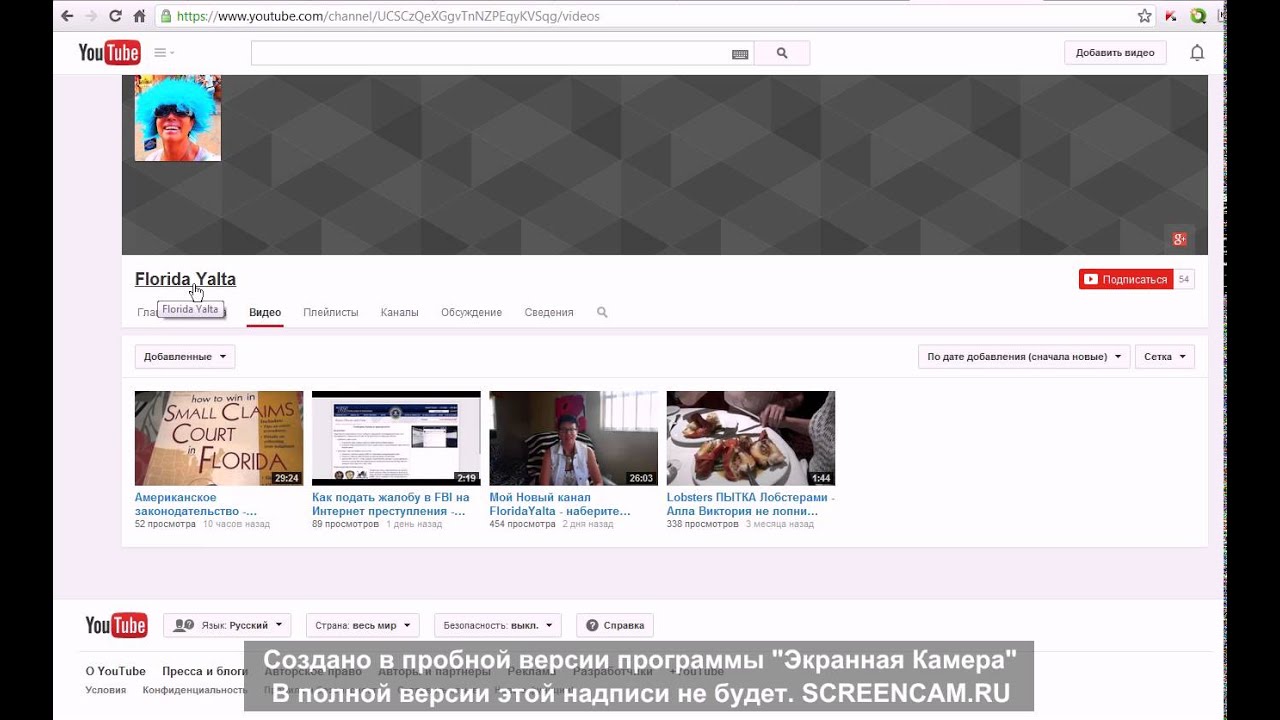Screen dimensions: 1280x720
Task: Open Small Claims Court Florida video thumbnail
Action: coord(219,438)
